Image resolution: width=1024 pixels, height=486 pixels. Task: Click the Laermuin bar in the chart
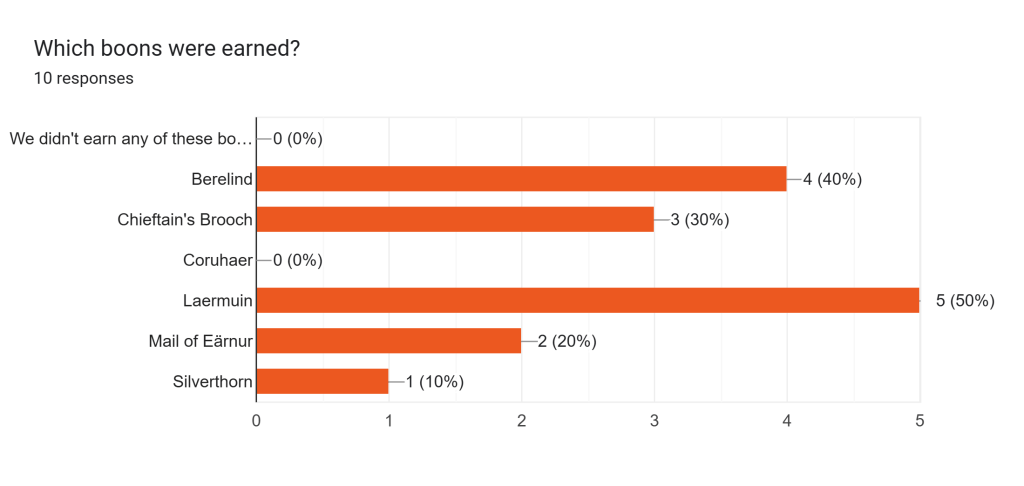pos(588,300)
